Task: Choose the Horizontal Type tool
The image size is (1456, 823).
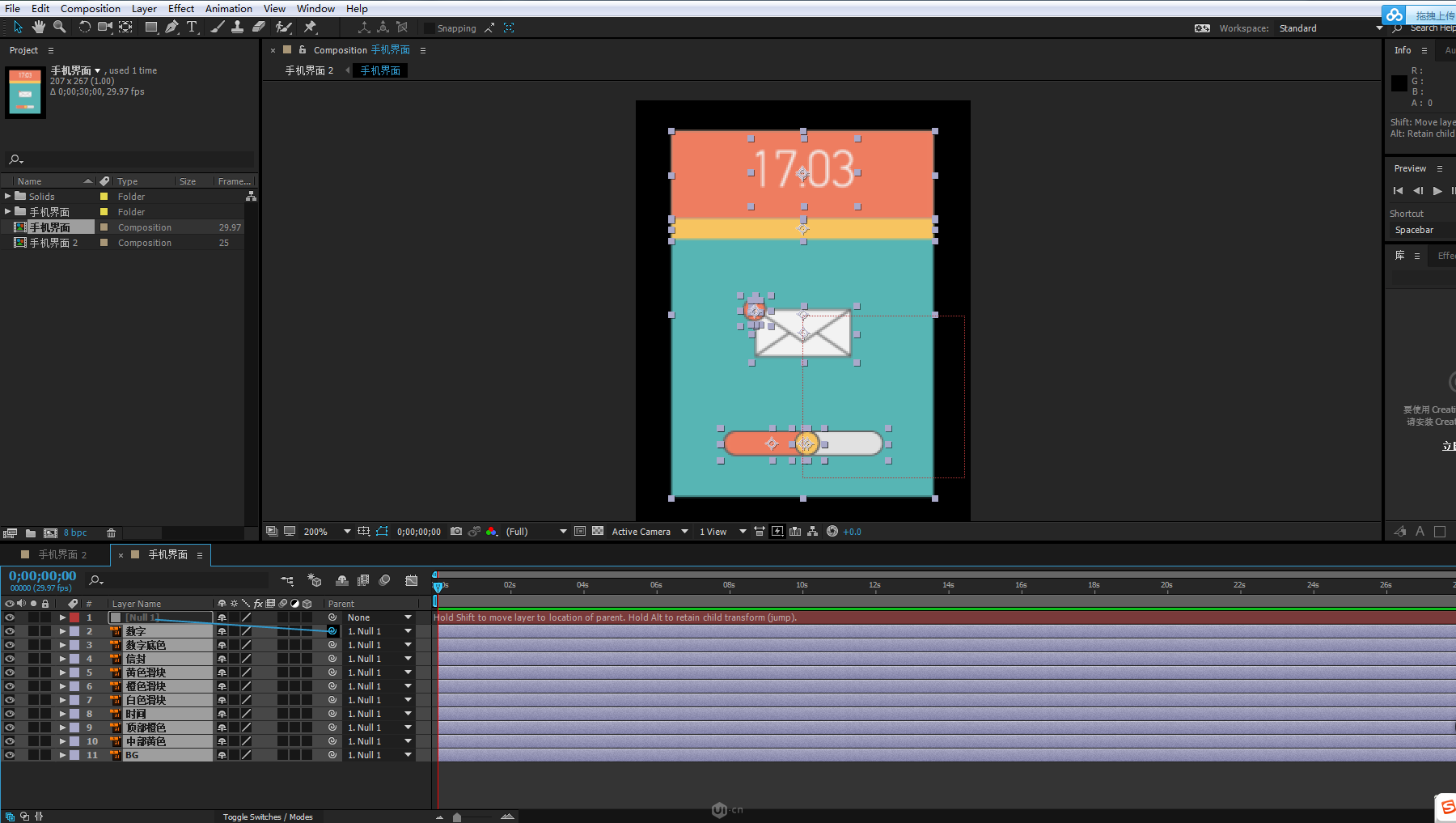Action: [192, 27]
